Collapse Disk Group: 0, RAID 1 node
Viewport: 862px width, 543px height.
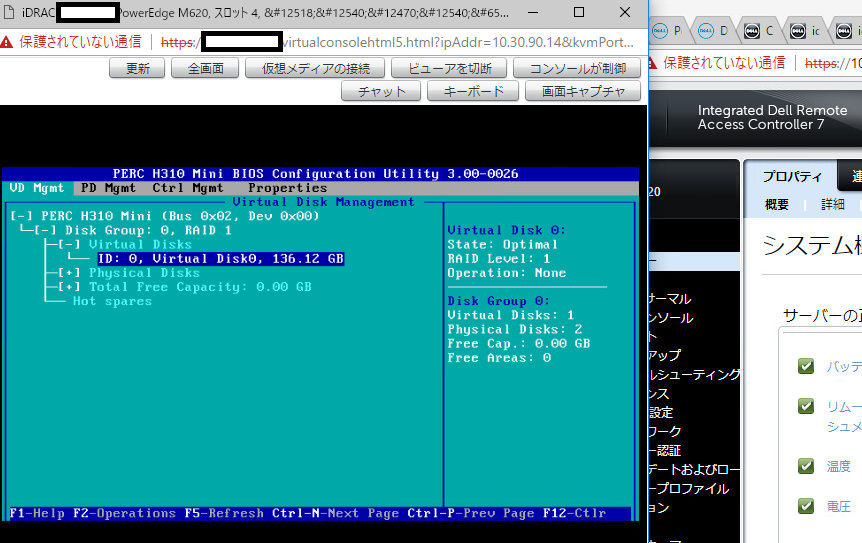pos(46,230)
